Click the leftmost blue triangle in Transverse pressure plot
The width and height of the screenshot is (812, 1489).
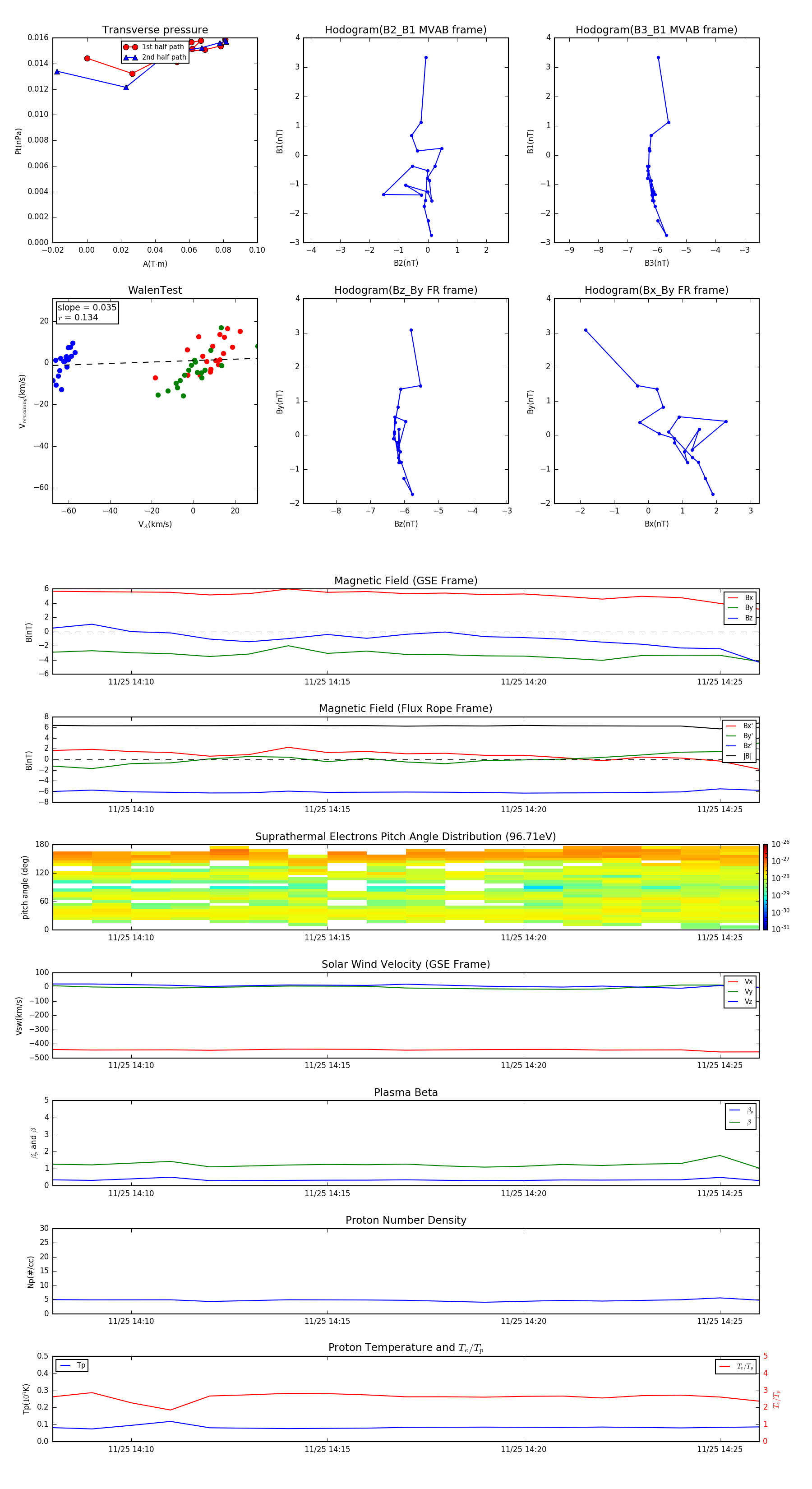(57, 72)
